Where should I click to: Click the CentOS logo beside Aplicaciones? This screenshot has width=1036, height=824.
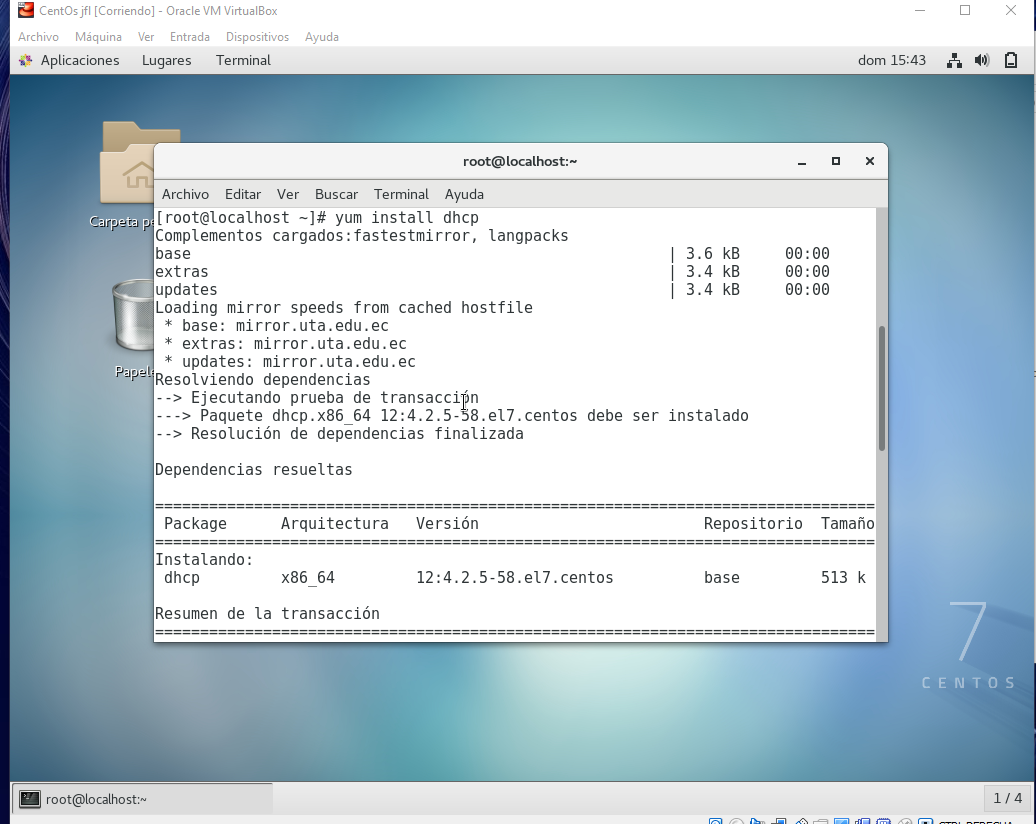[24, 60]
